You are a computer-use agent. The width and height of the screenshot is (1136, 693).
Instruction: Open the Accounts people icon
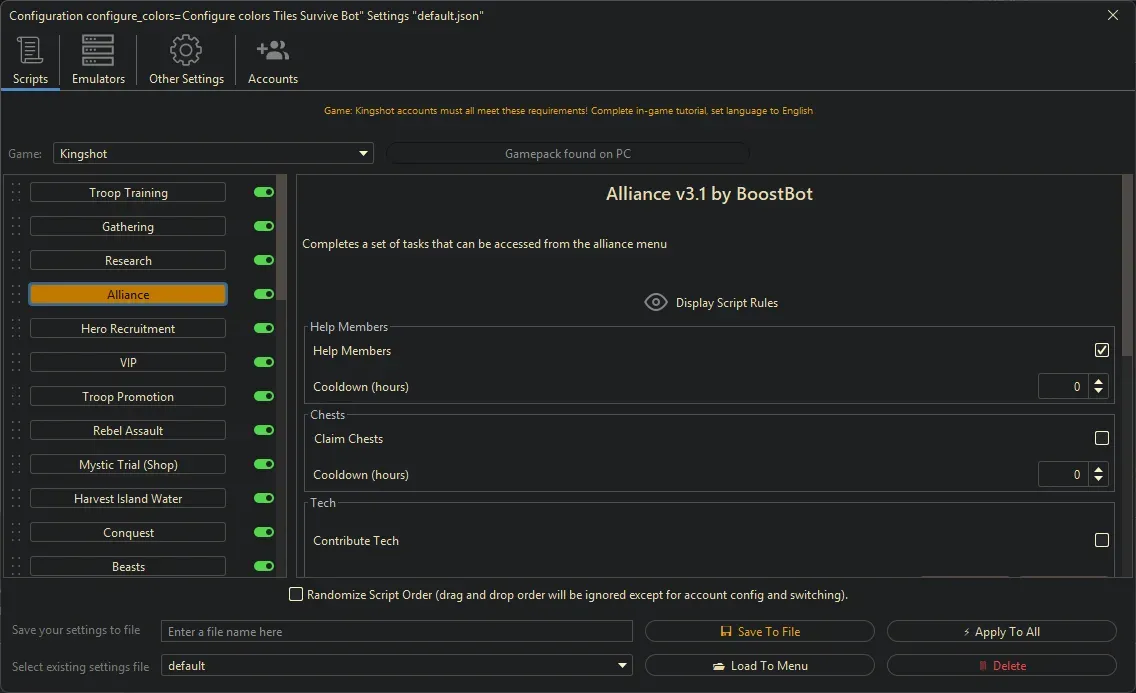pos(272,50)
